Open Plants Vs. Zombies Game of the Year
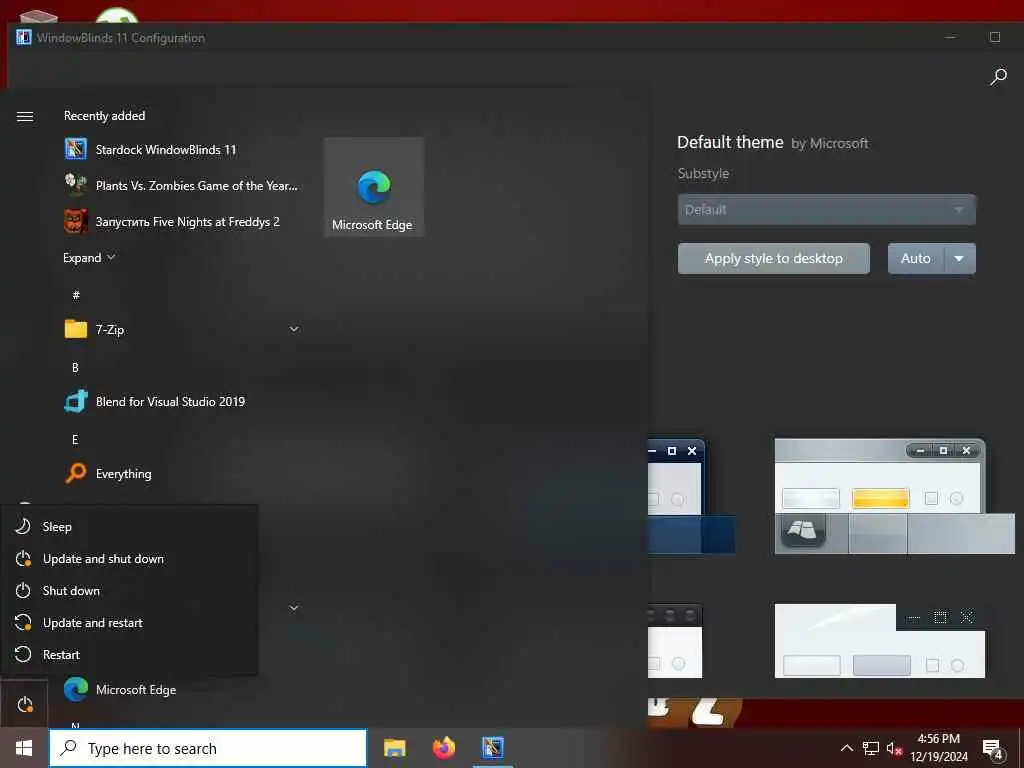This screenshot has width=1024, height=768. pos(181,185)
